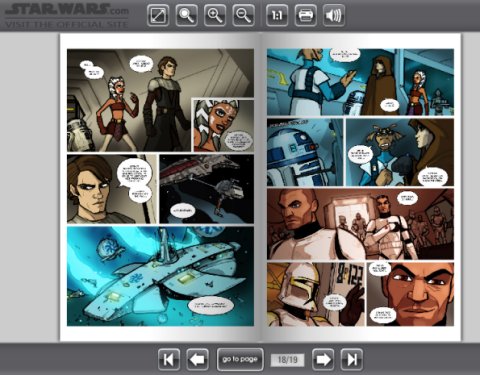Click the 'go to page' button
The height and width of the screenshot is (375, 480).
tap(240, 359)
